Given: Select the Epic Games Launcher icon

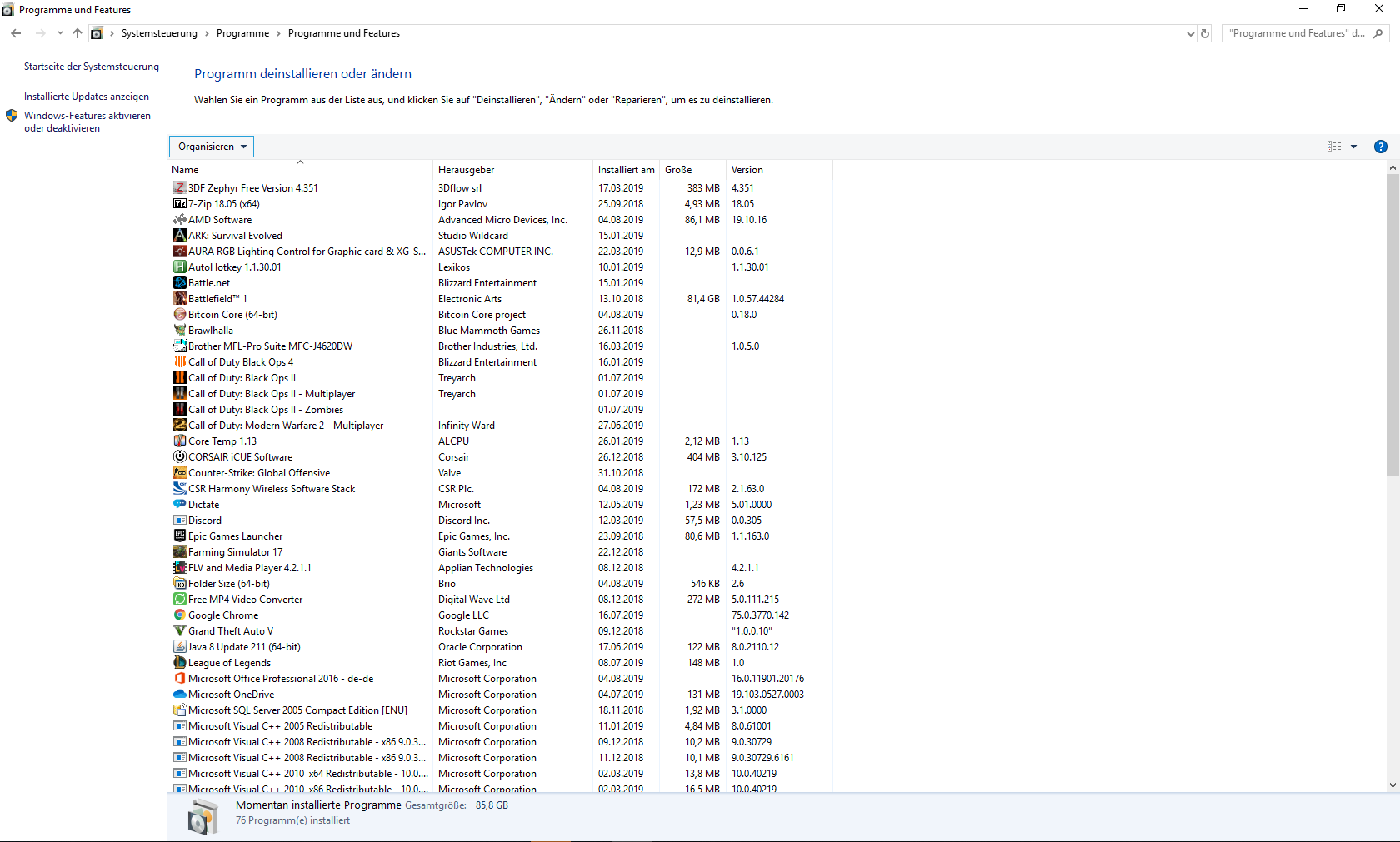Looking at the screenshot, I should (179, 536).
